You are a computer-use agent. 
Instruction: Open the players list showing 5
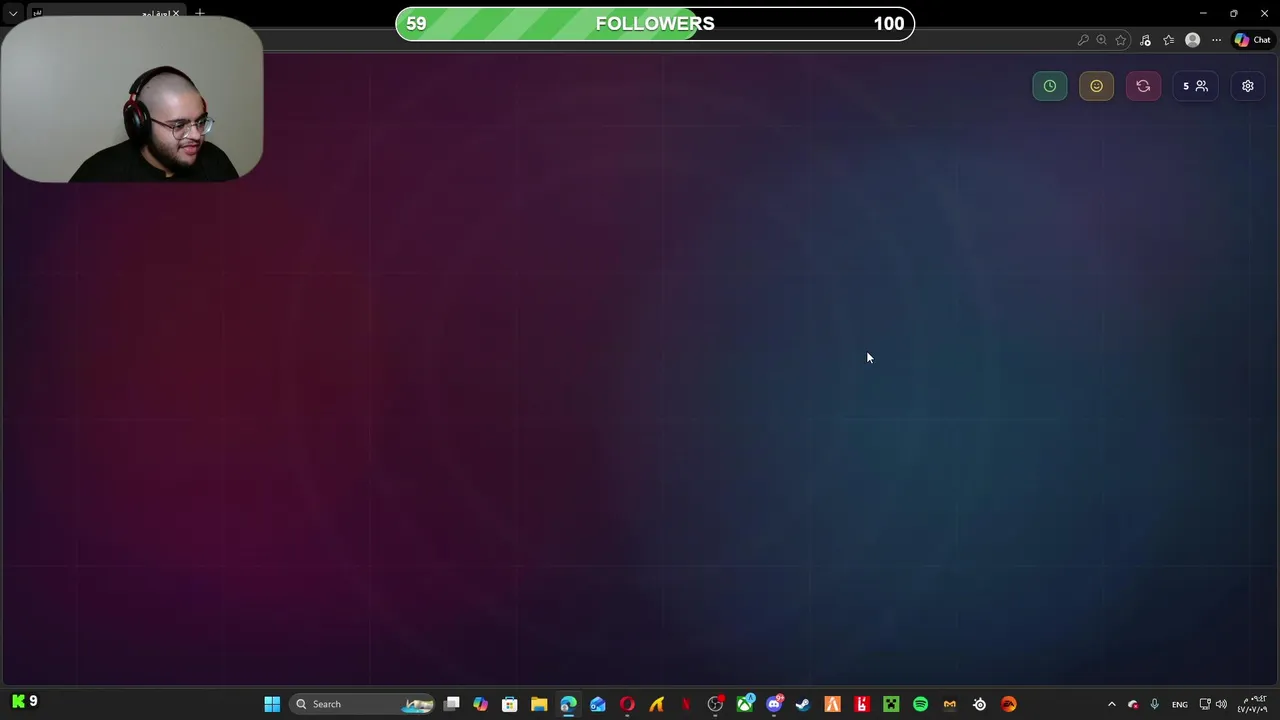point(1195,86)
